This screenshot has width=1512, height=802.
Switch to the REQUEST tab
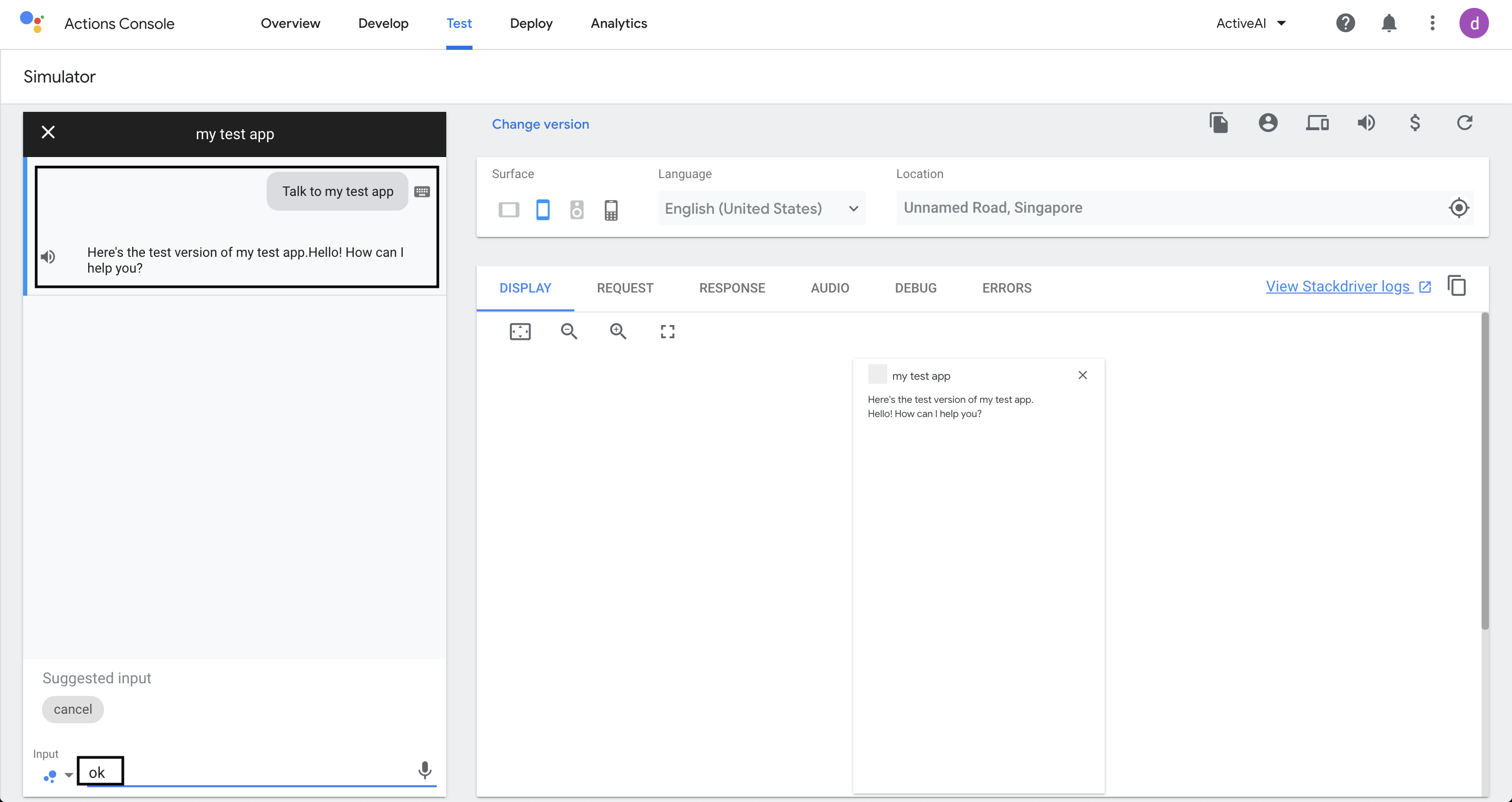(x=625, y=288)
